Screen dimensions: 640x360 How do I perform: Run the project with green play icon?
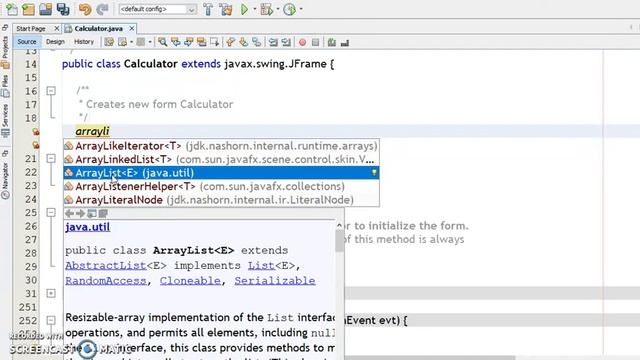[x=244, y=9]
